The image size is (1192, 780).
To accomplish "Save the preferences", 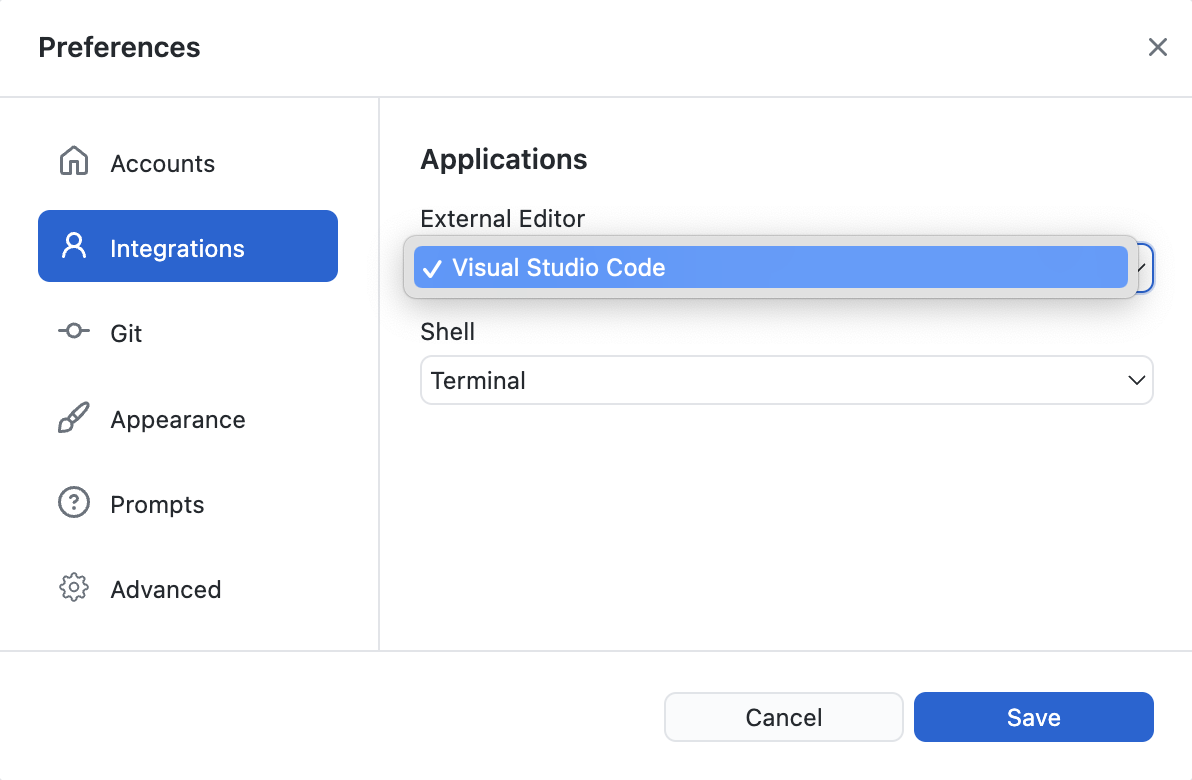I will [x=1034, y=717].
